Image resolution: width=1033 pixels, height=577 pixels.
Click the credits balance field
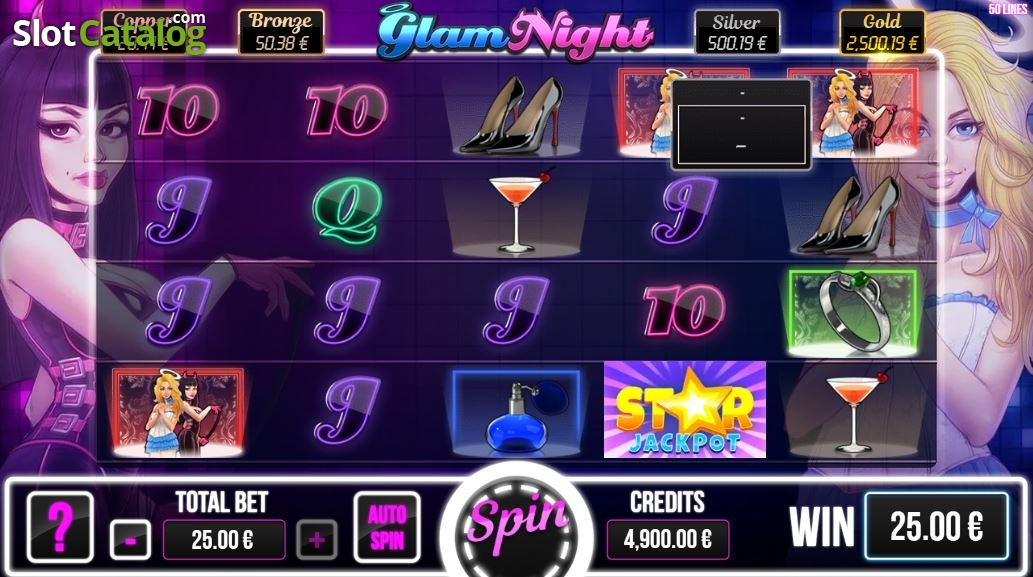(x=667, y=540)
